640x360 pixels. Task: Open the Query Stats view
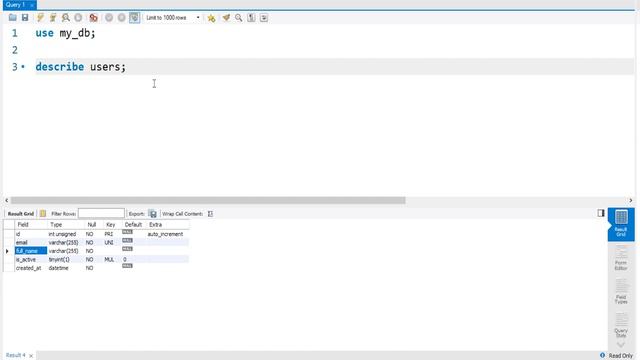tap(621, 325)
